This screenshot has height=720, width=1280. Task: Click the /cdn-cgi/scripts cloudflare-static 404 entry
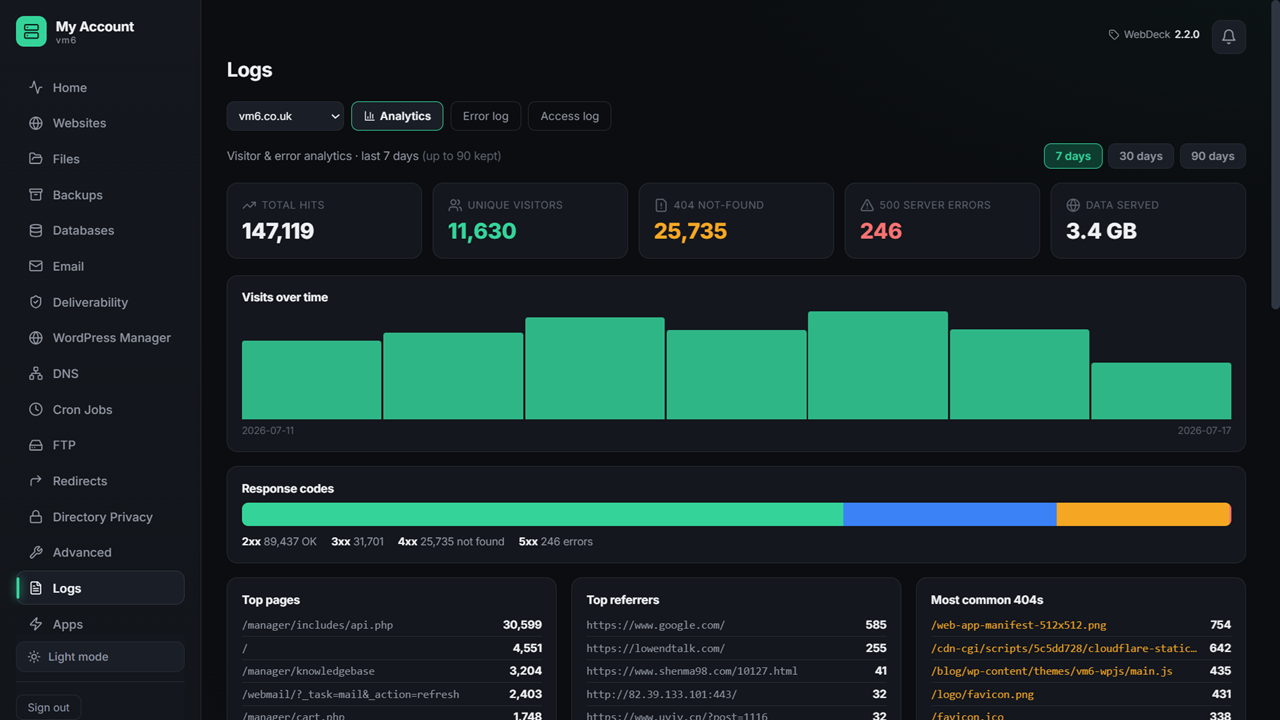[x=1081, y=648]
